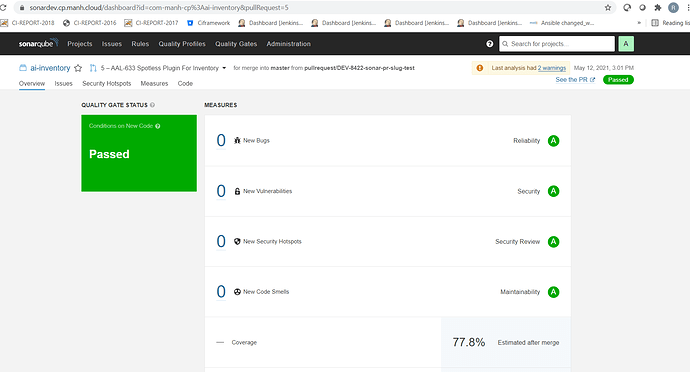The image size is (690, 372).
Task: Bookmark page with browser star icon
Action: click(x=608, y=7)
